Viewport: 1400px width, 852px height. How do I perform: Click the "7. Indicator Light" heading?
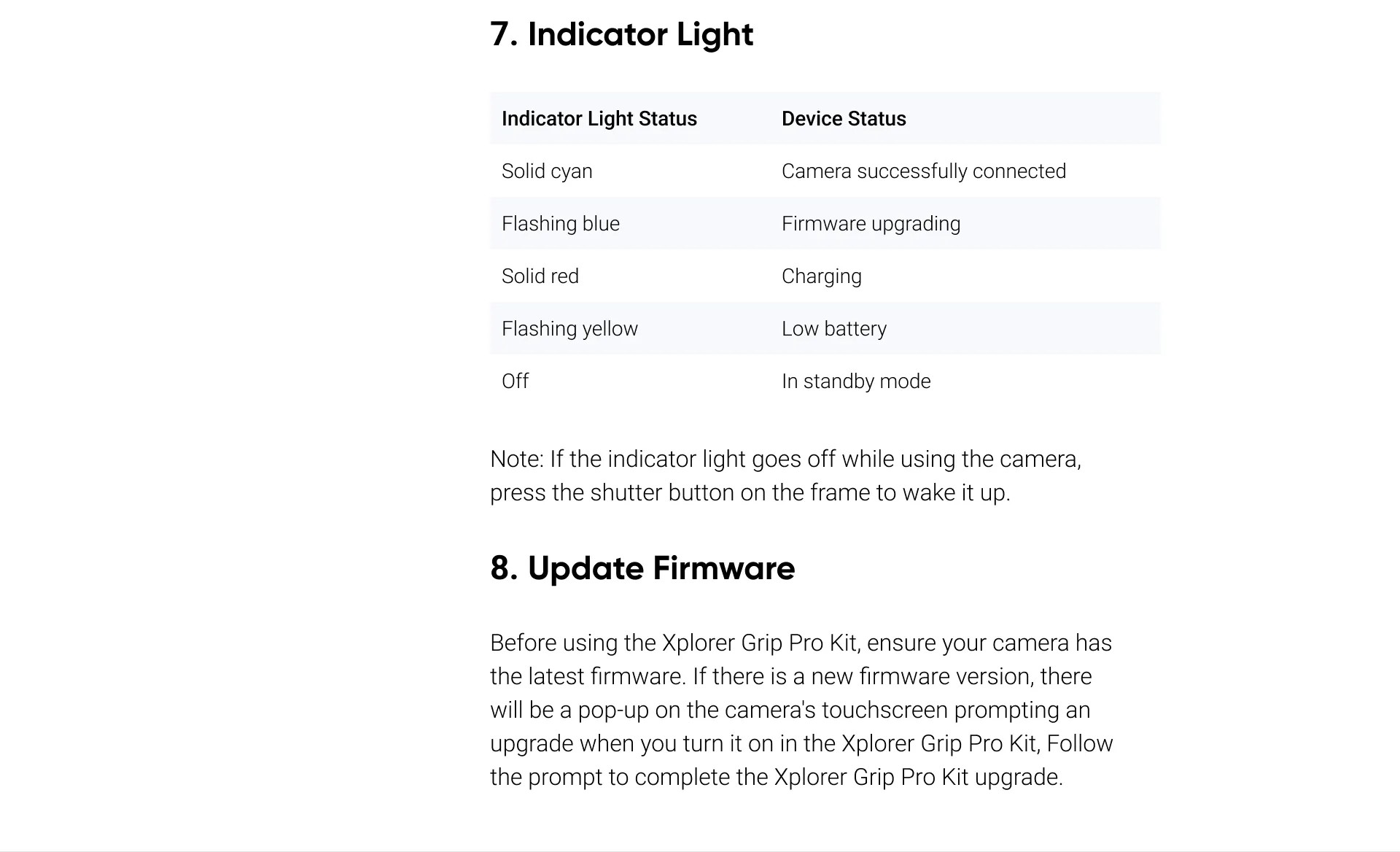click(621, 34)
